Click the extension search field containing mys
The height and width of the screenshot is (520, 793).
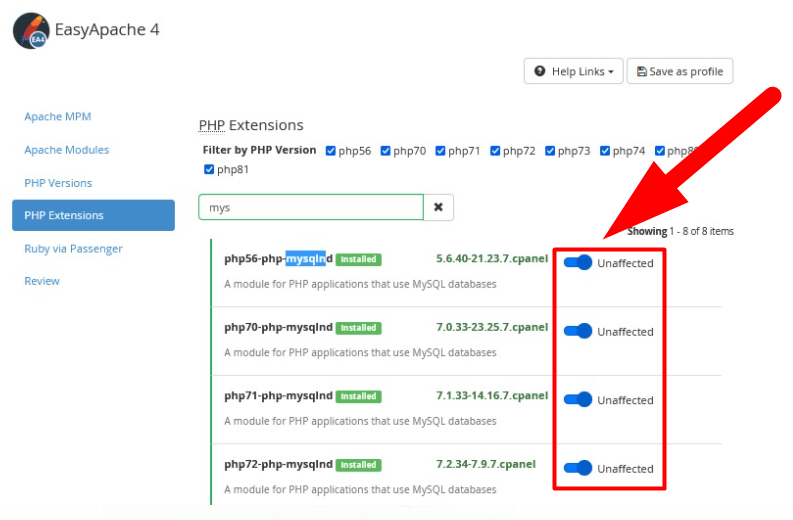point(311,207)
